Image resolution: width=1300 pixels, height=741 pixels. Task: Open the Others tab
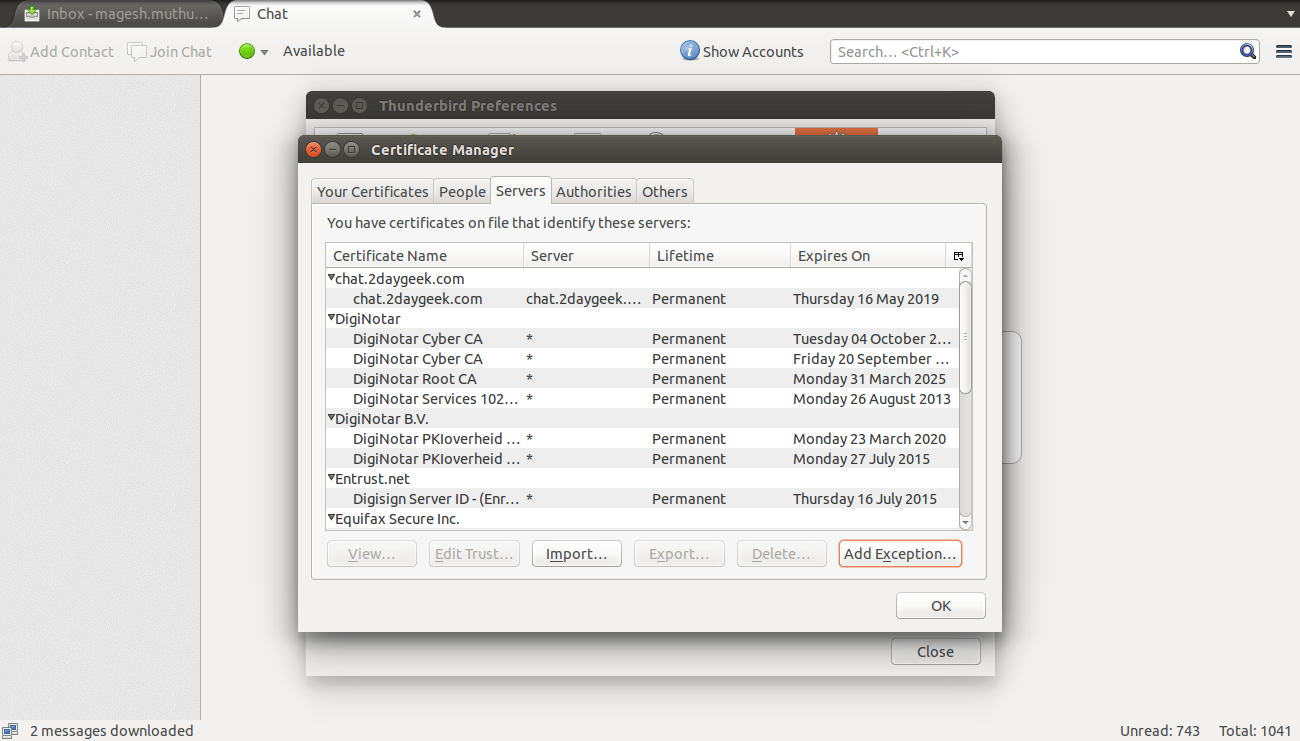665,192
